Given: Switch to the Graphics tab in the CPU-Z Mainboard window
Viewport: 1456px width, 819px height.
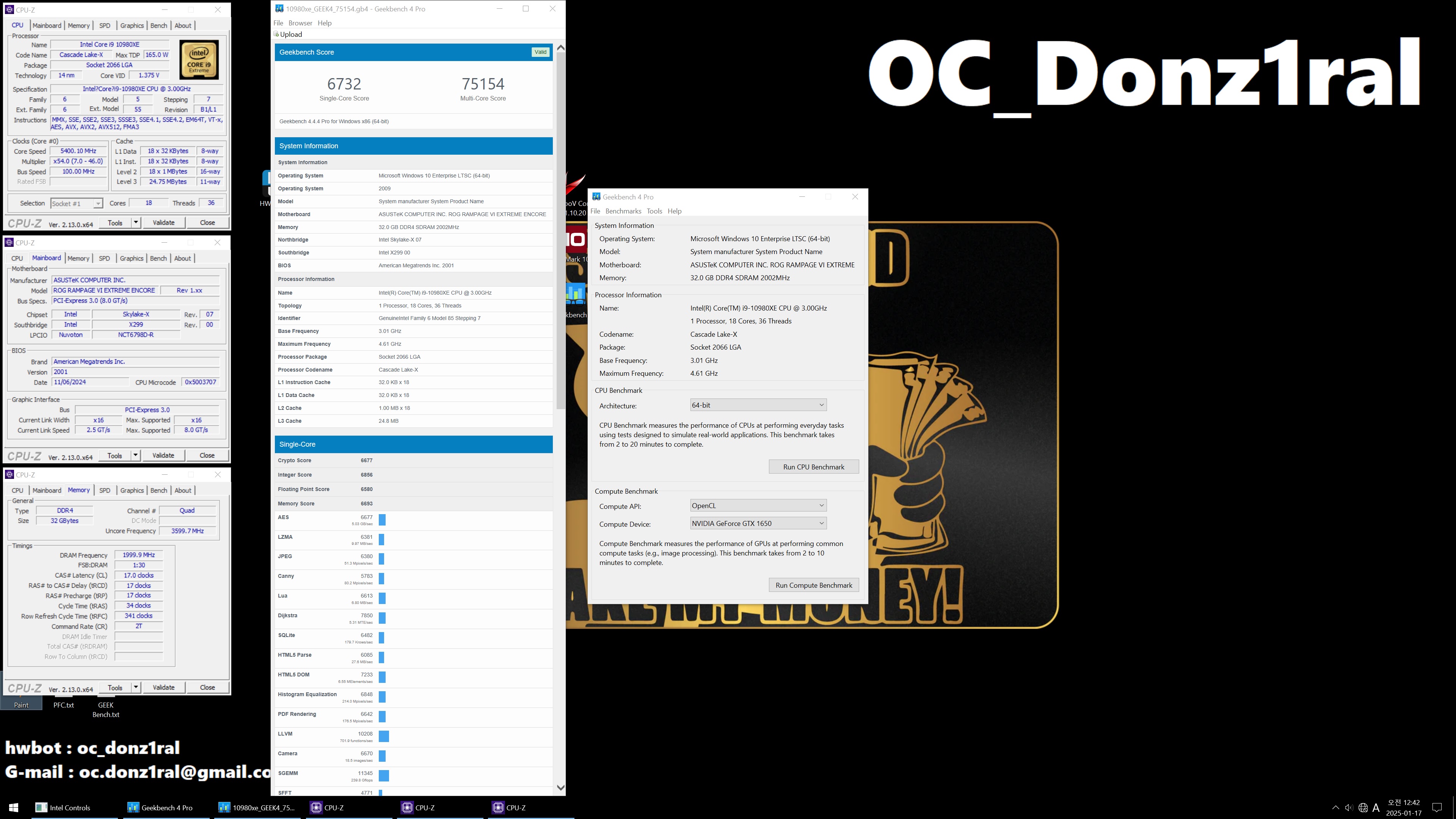Looking at the screenshot, I should pos(132,258).
